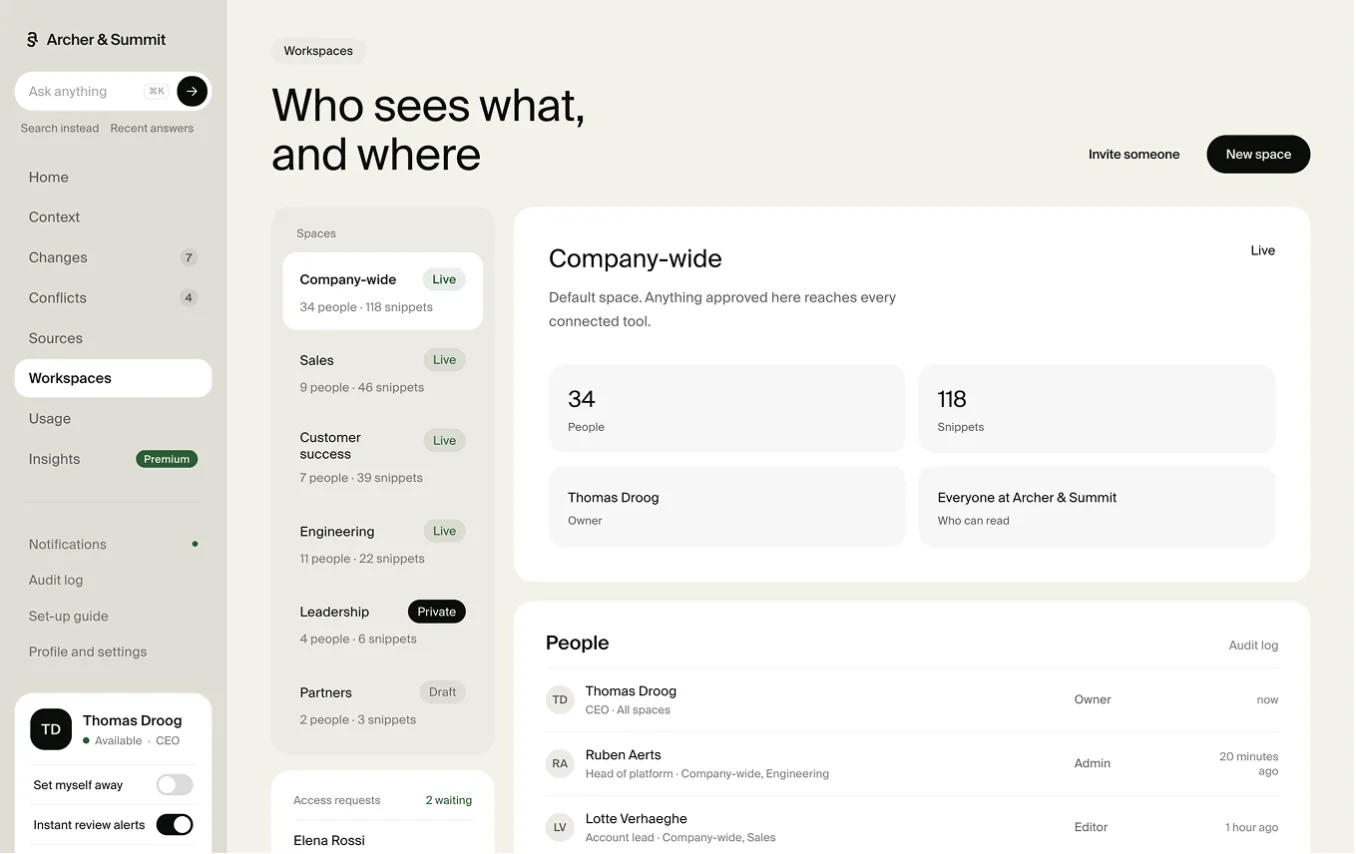Disable Instant review alerts switch
Viewport: 1356px width, 854px height.
(x=175, y=825)
